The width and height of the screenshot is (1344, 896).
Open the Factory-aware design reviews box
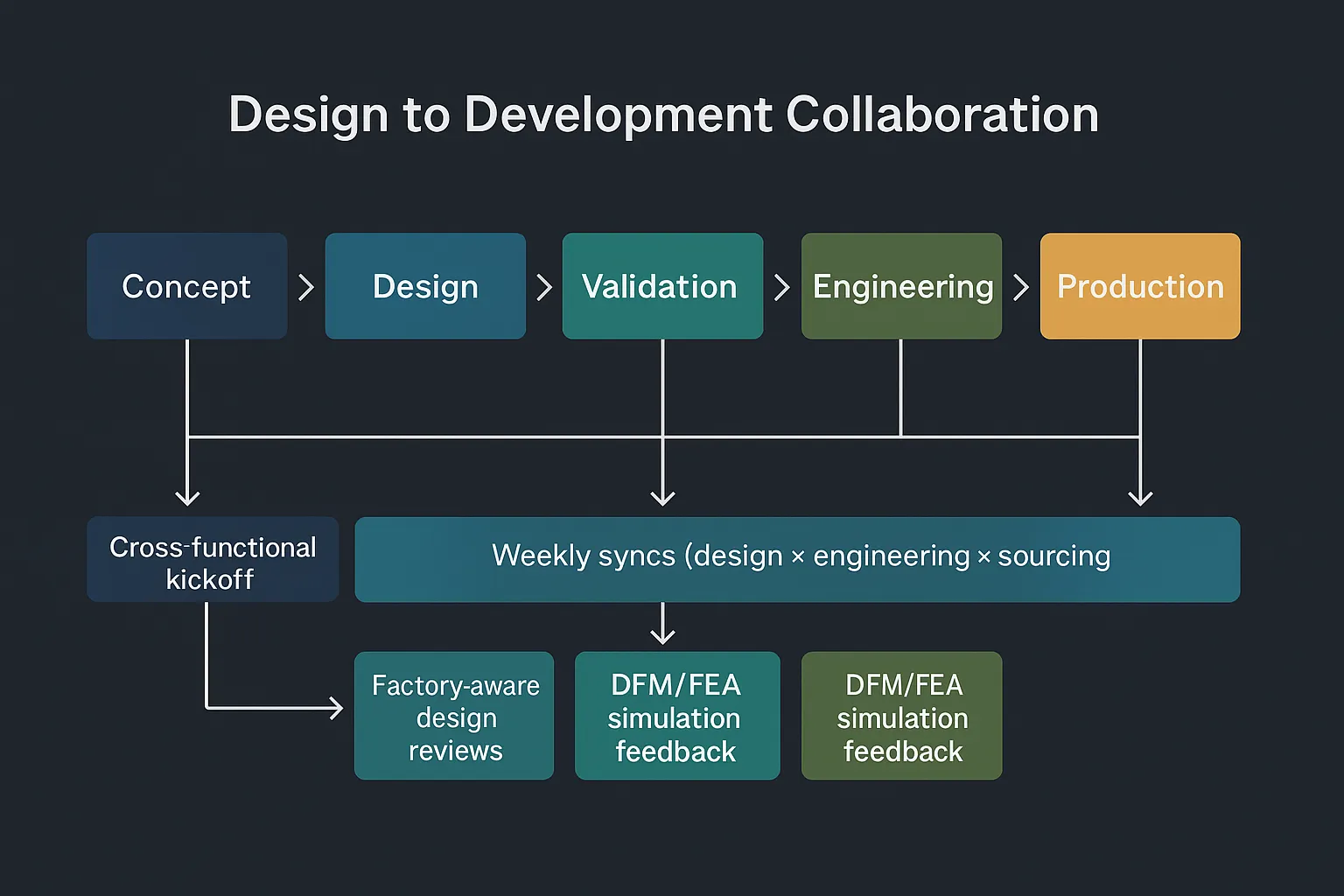pos(454,716)
